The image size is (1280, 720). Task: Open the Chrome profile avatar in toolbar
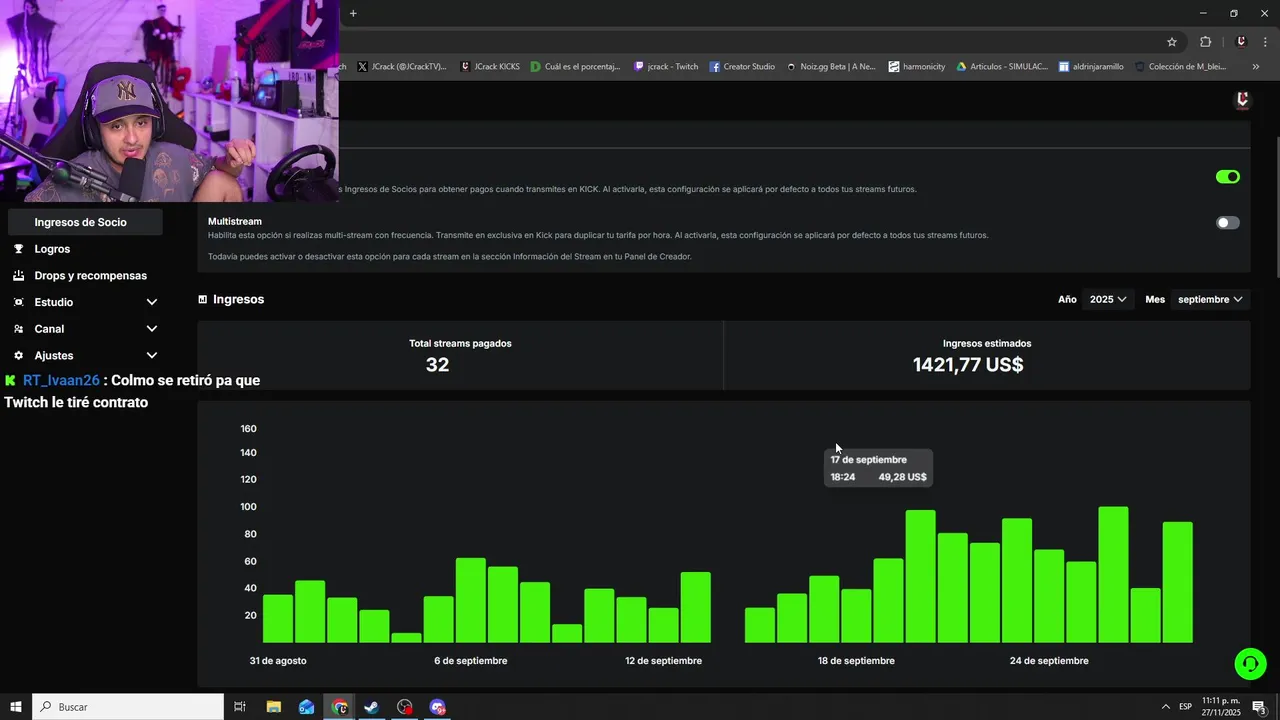click(x=1241, y=42)
